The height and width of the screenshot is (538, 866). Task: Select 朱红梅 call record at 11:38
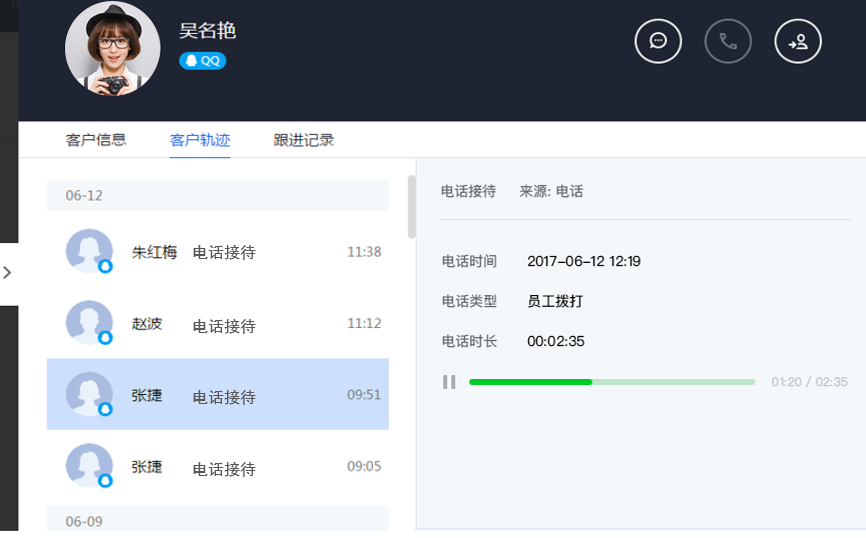[x=218, y=251]
